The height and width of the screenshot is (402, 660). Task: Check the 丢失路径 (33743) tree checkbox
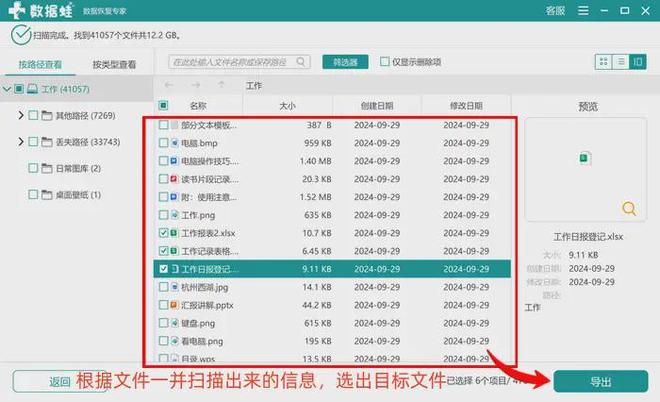tap(33, 142)
